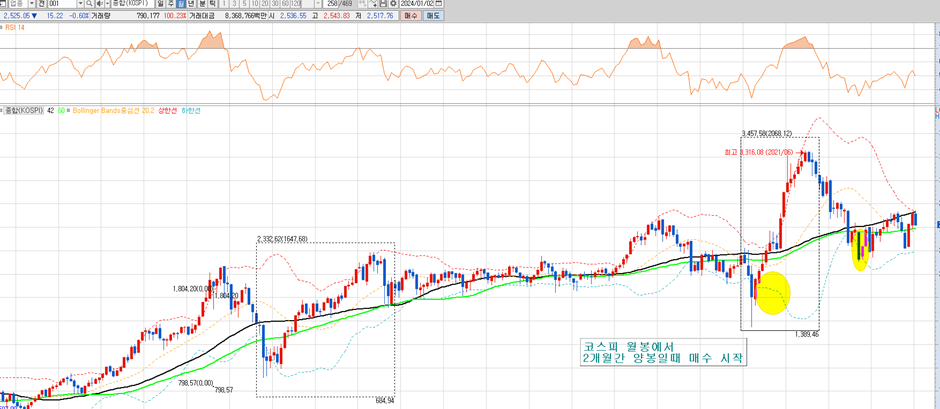This screenshot has width=940, height=409.
Task: Choose the interval 5 button
Action: [245, 3]
